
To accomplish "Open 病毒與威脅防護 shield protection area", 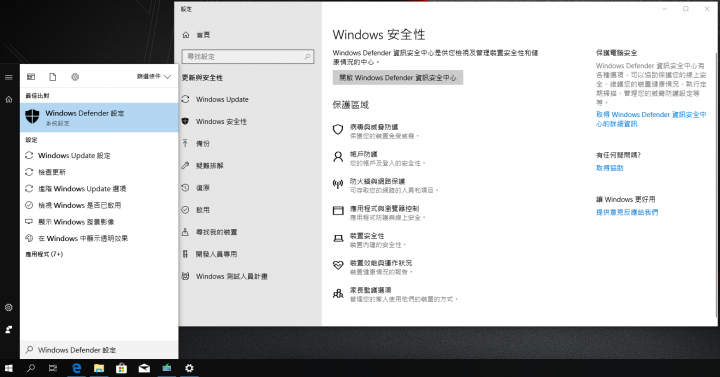I will coord(376,131).
